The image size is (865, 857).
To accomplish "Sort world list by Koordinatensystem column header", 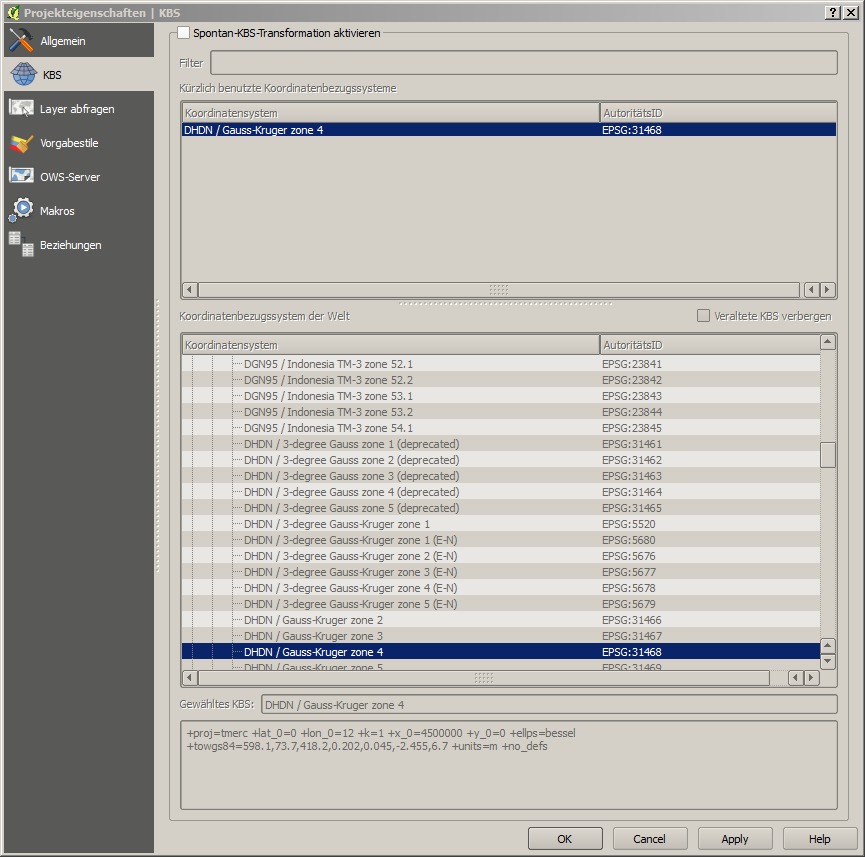I will (390, 345).
